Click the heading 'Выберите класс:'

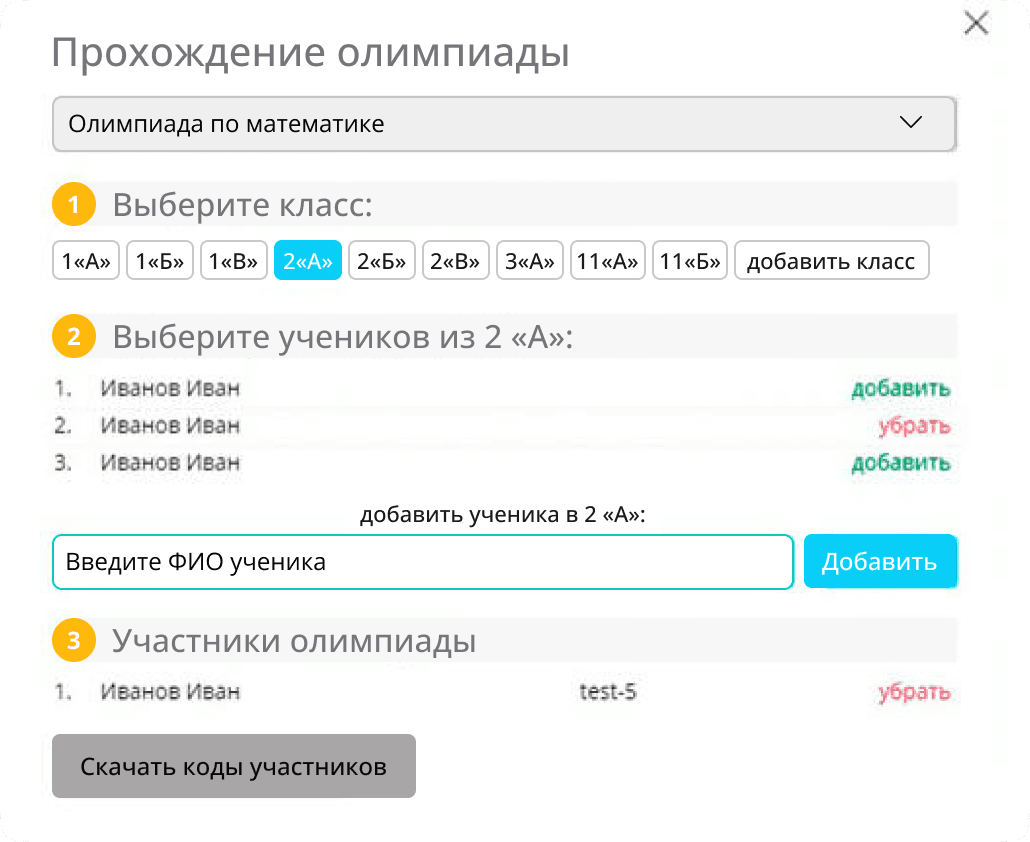(x=242, y=205)
